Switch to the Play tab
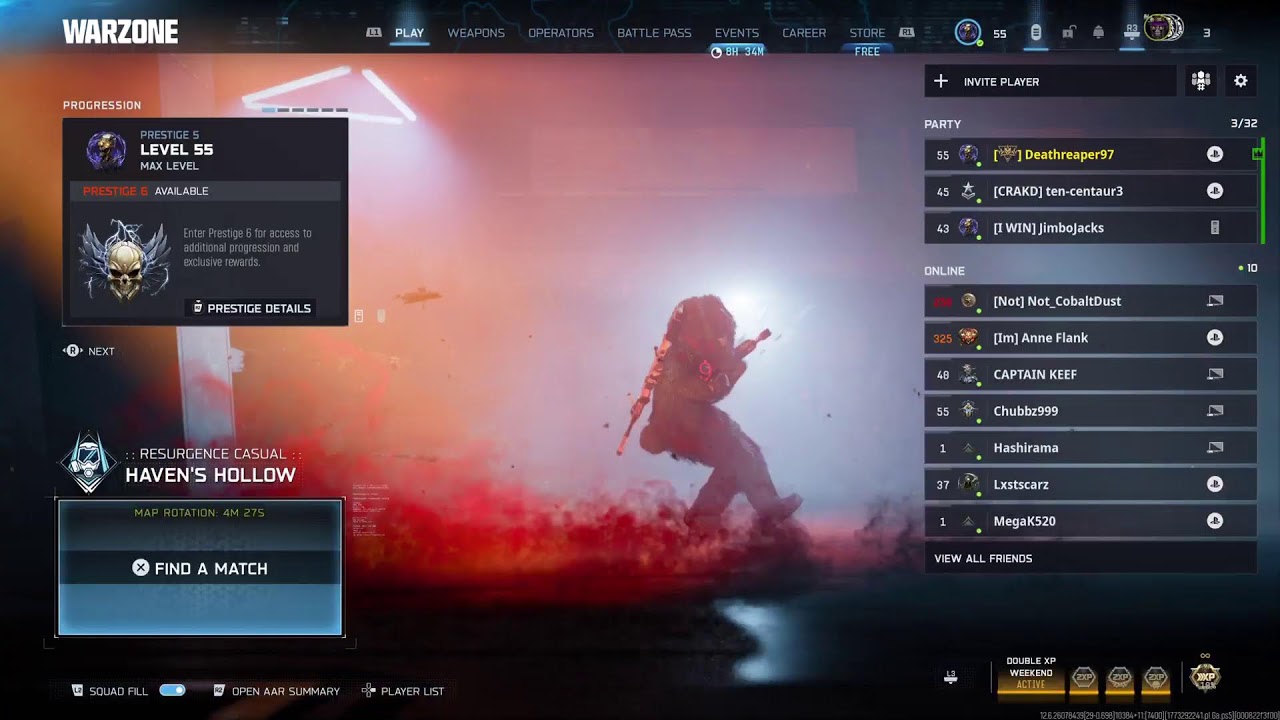 [409, 33]
